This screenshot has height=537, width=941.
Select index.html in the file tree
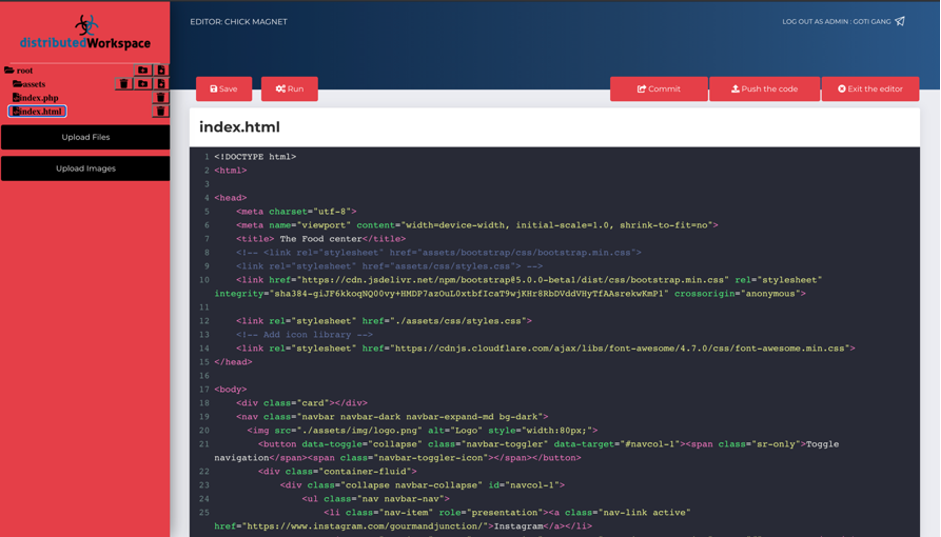point(38,111)
